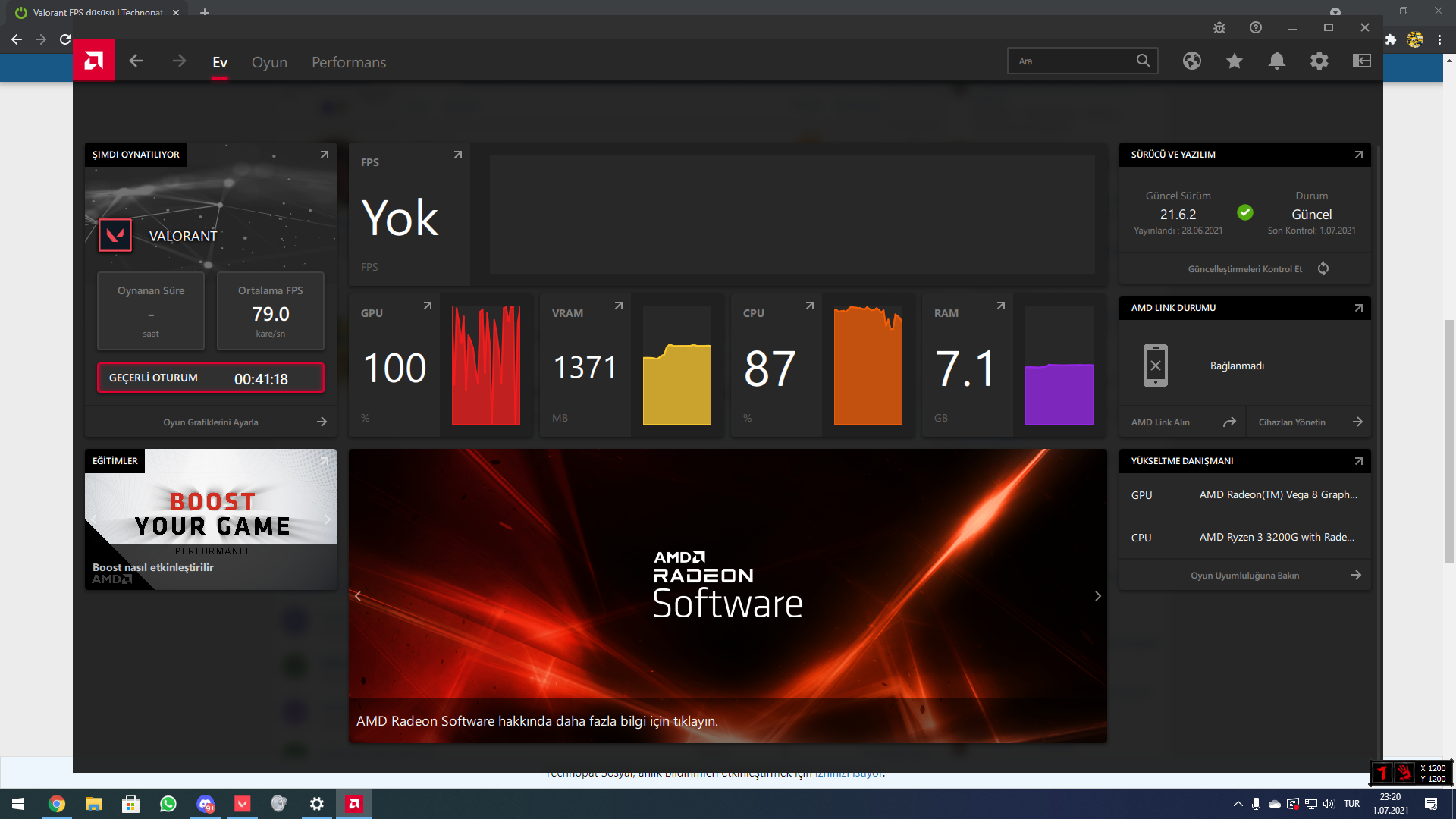Open the help question mark icon
Image resolution: width=1456 pixels, height=819 pixels.
tap(1255, 27)
